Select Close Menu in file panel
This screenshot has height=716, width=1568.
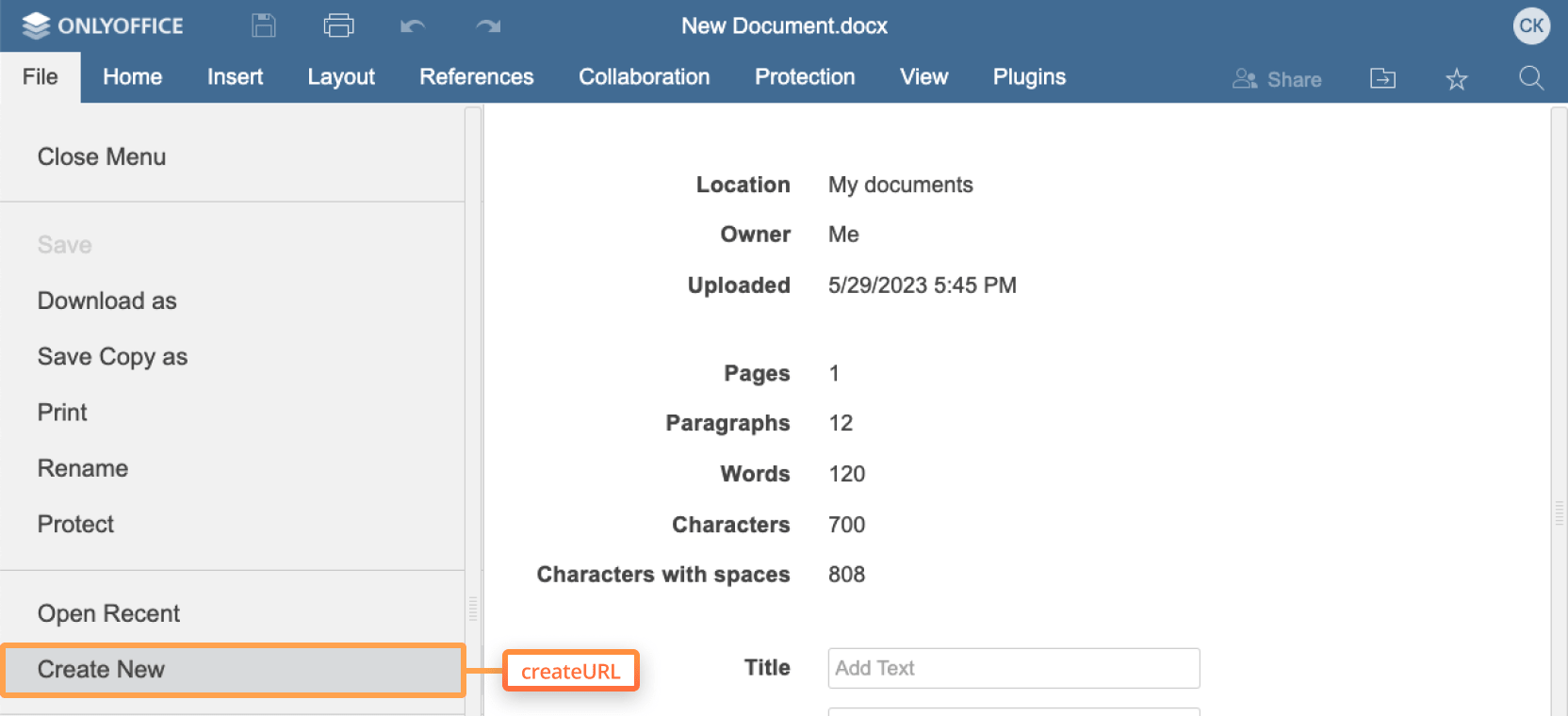coord(232,157)
